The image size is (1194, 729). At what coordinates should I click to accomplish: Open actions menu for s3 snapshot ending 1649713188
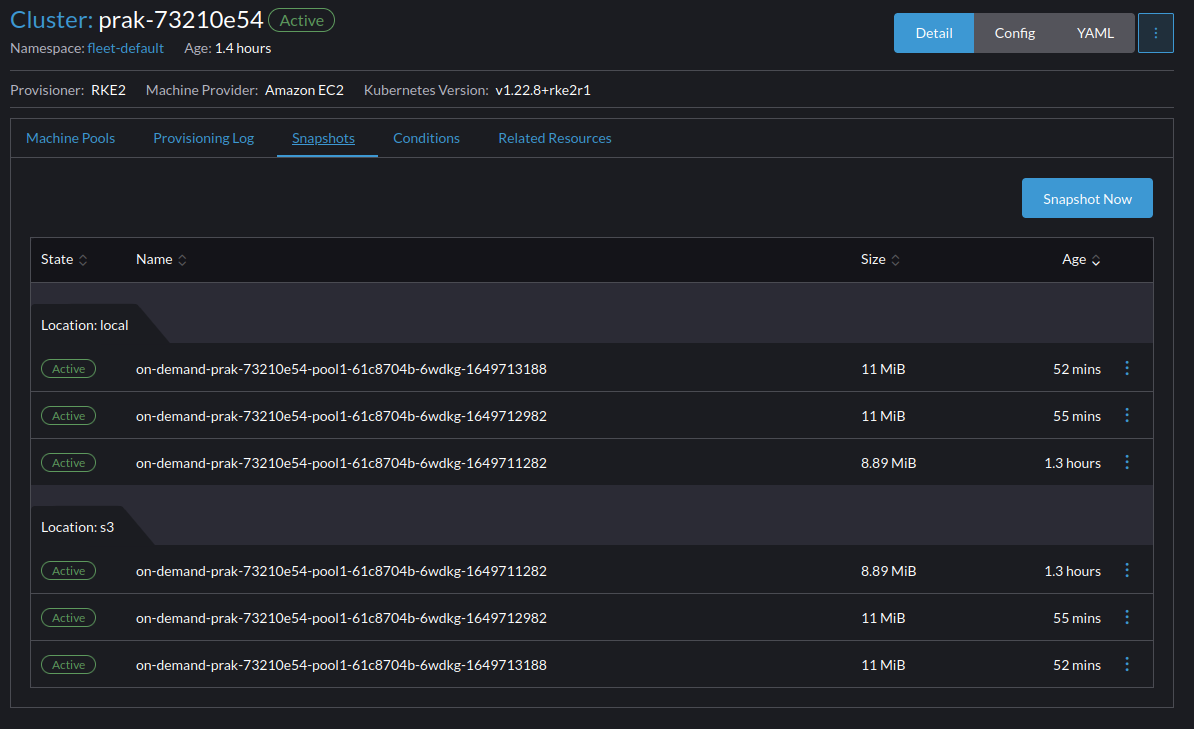[1127, 664]
